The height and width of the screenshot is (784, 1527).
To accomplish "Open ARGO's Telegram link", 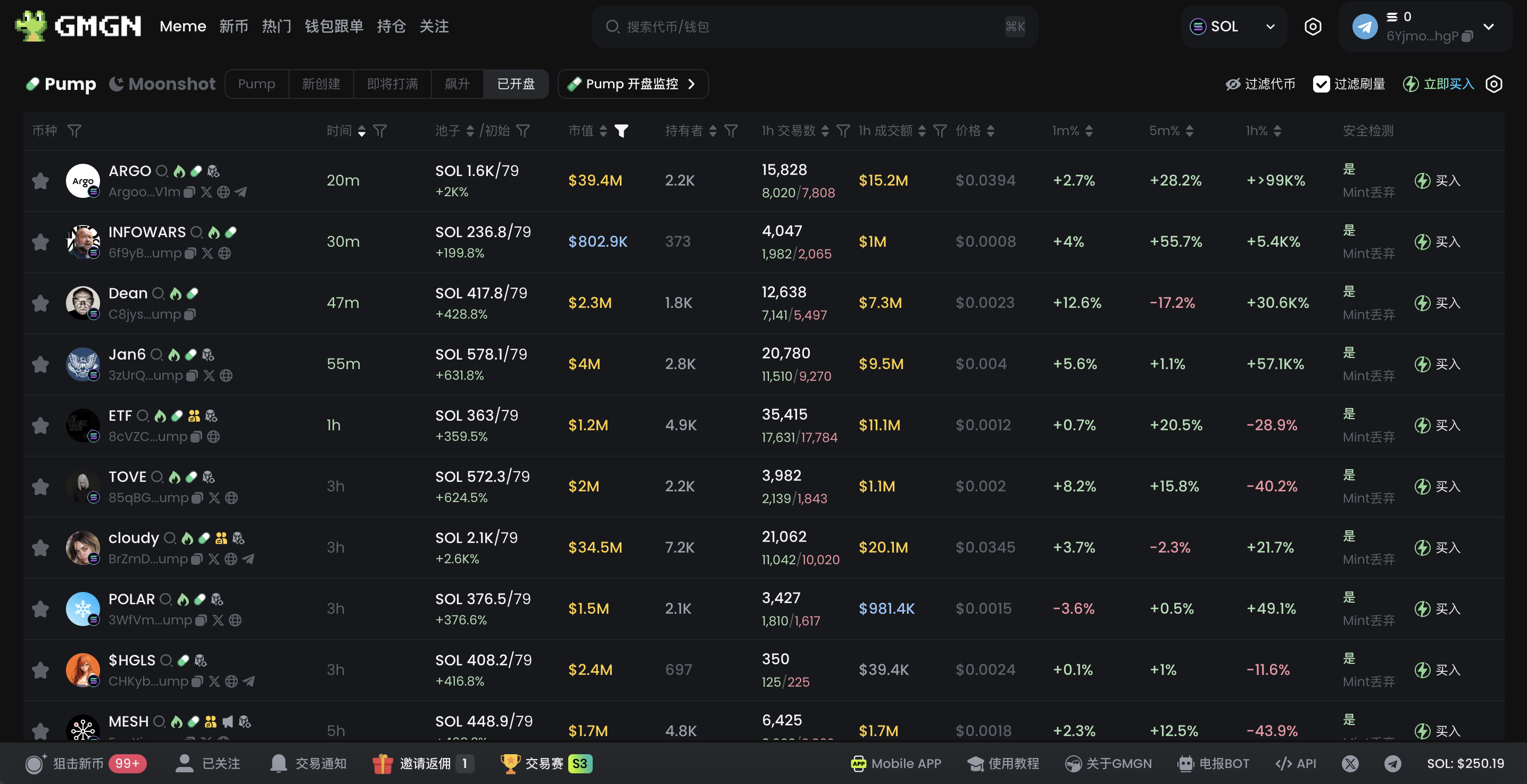I will coord(240,192).
